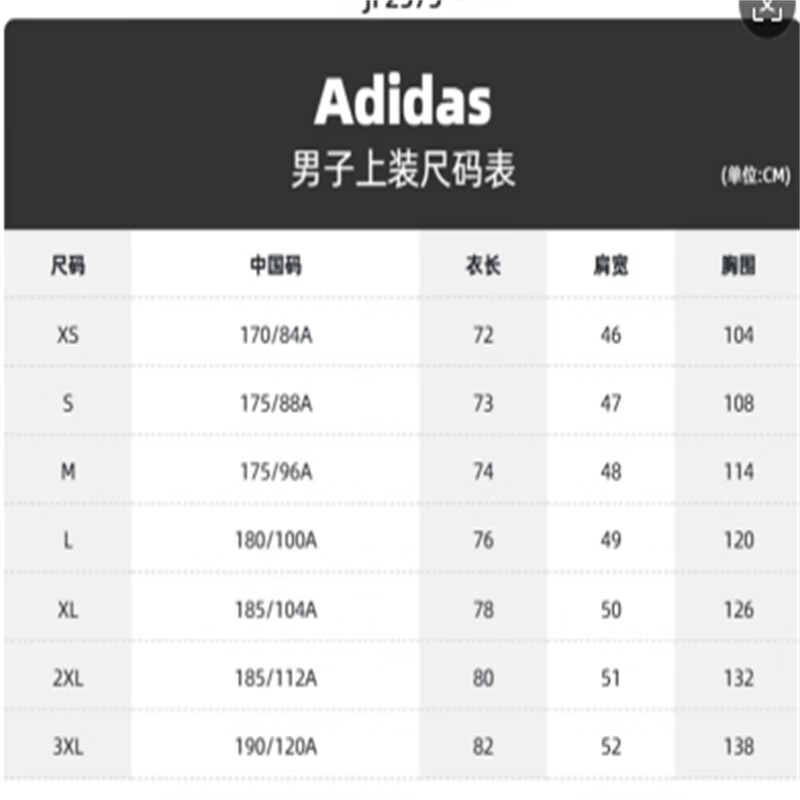Select the XS size row label
Image resolution: width=800 pixels, height=800 pixels.
click(68, 335)
